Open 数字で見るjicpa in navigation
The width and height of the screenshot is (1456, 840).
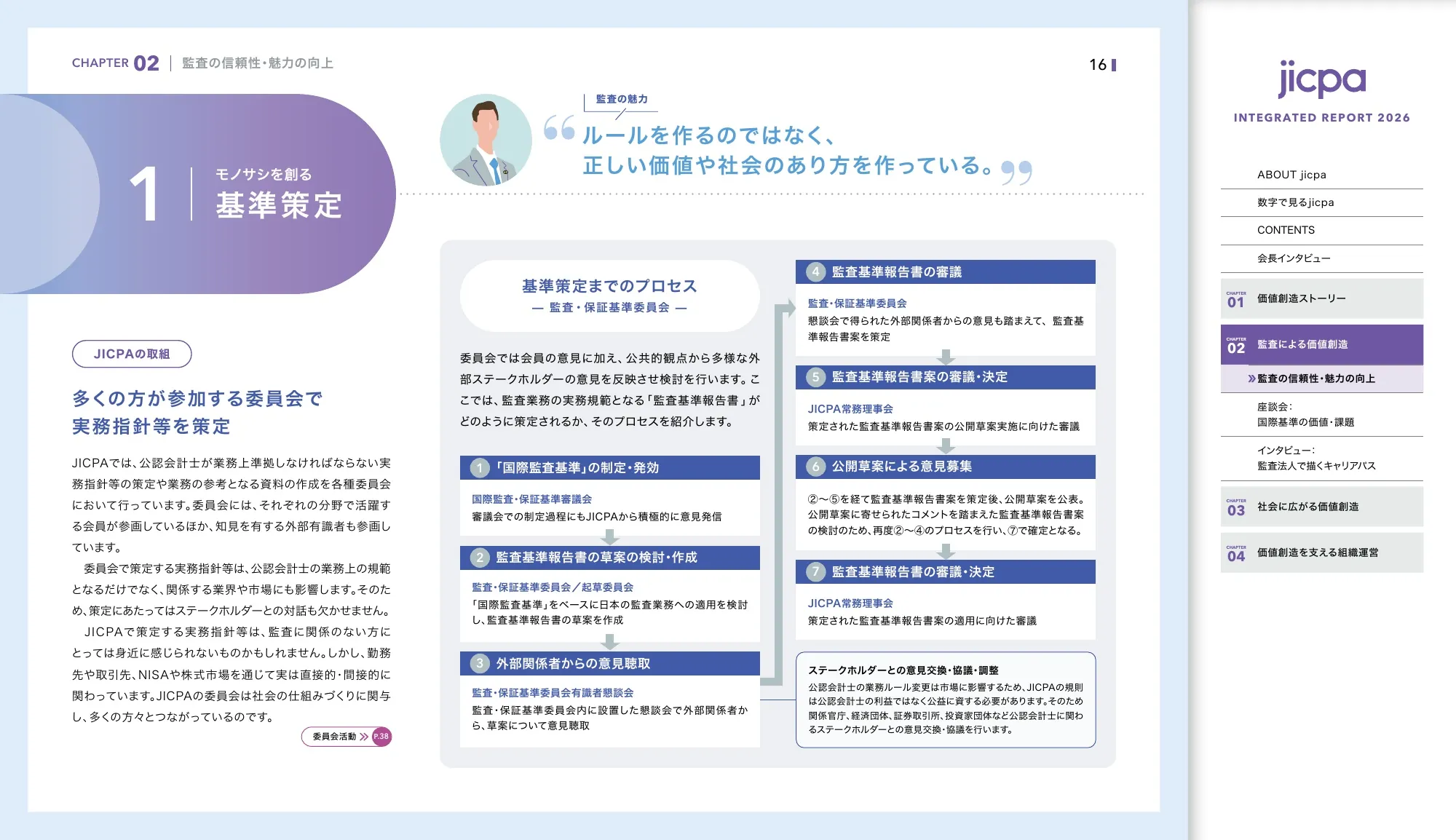1321,202
